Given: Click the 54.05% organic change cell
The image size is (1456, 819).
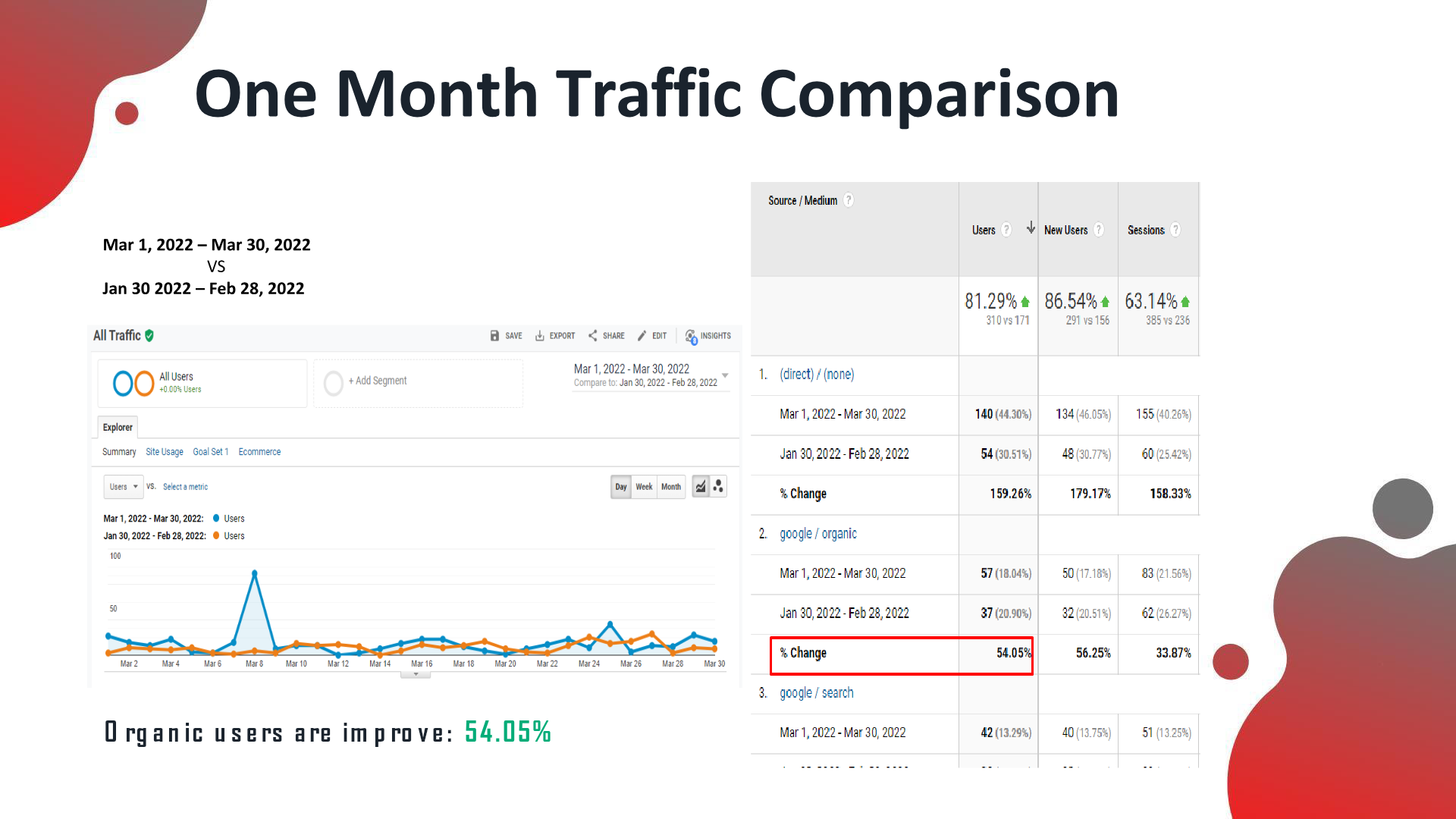Looking at the screenshot, I should (x=997, y=653).
